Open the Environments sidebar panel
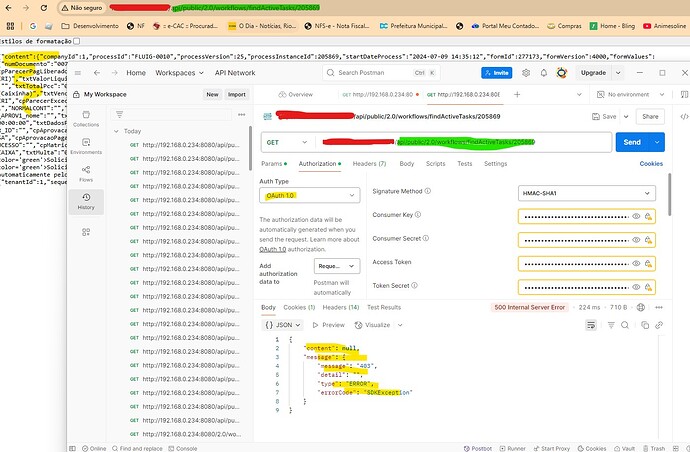The width and height of the screenshot is (690, 452). pos(85,148)
